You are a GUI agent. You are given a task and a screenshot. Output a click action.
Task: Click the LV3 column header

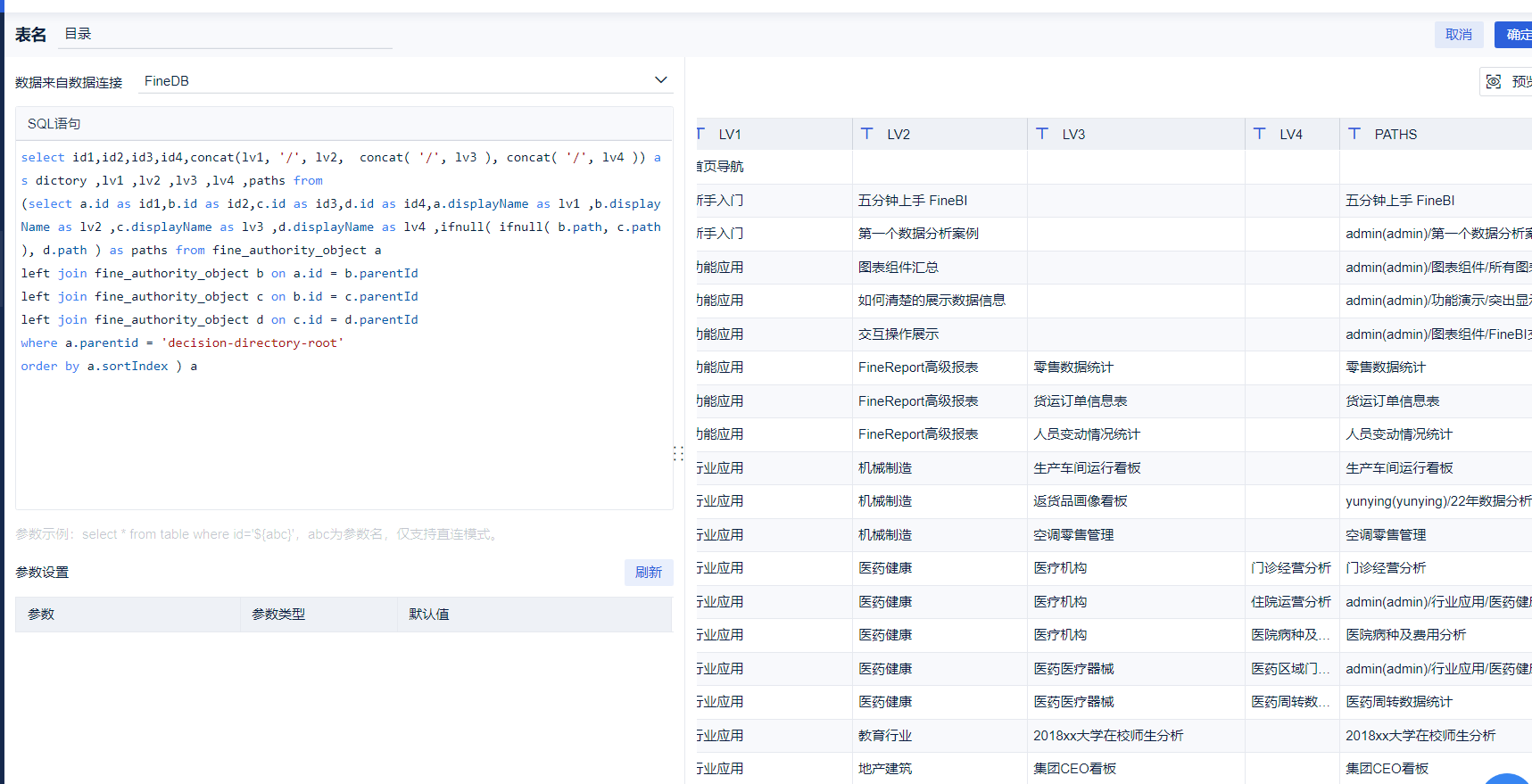1136,134
